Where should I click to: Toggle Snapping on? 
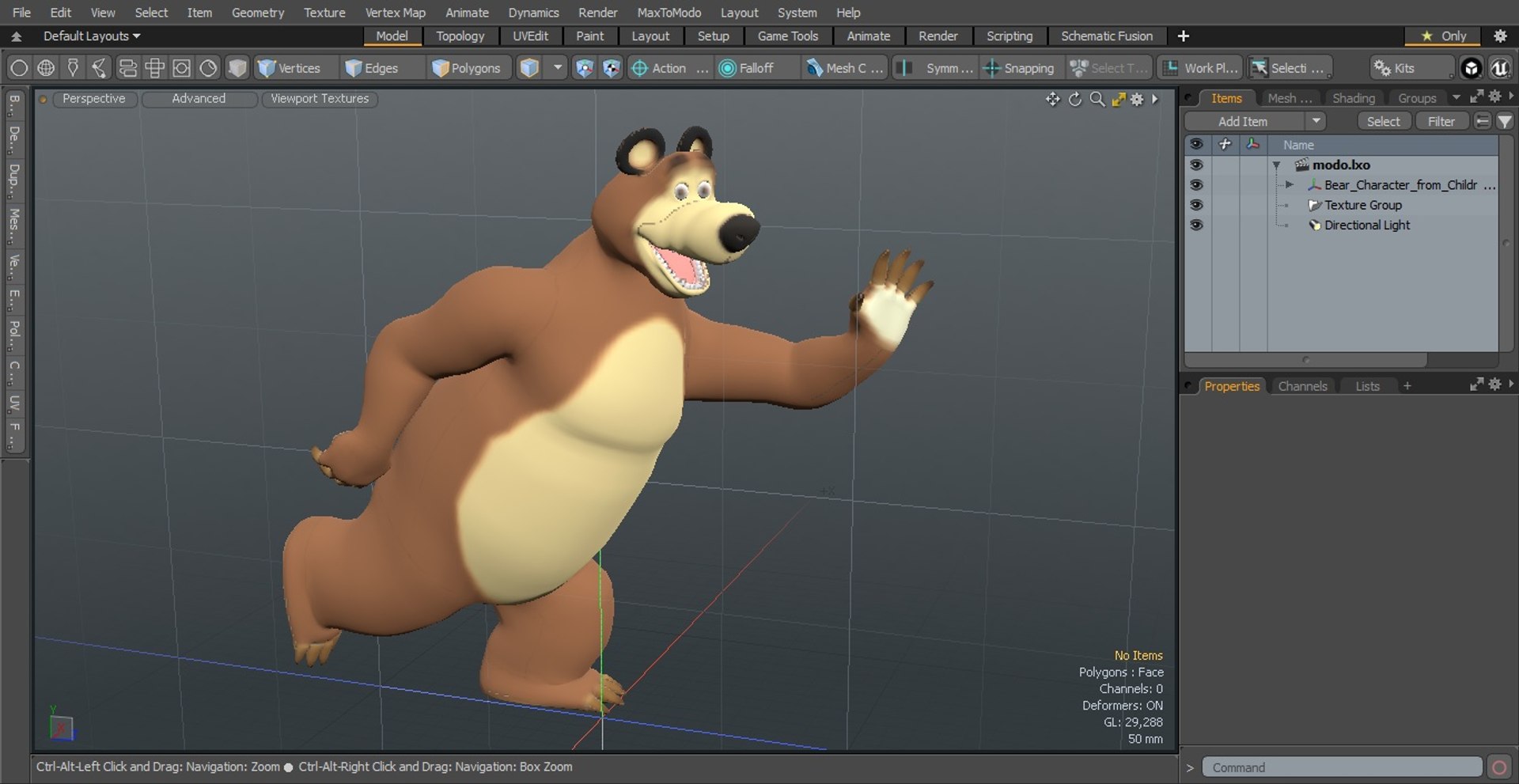click(x=1019, y=68)
